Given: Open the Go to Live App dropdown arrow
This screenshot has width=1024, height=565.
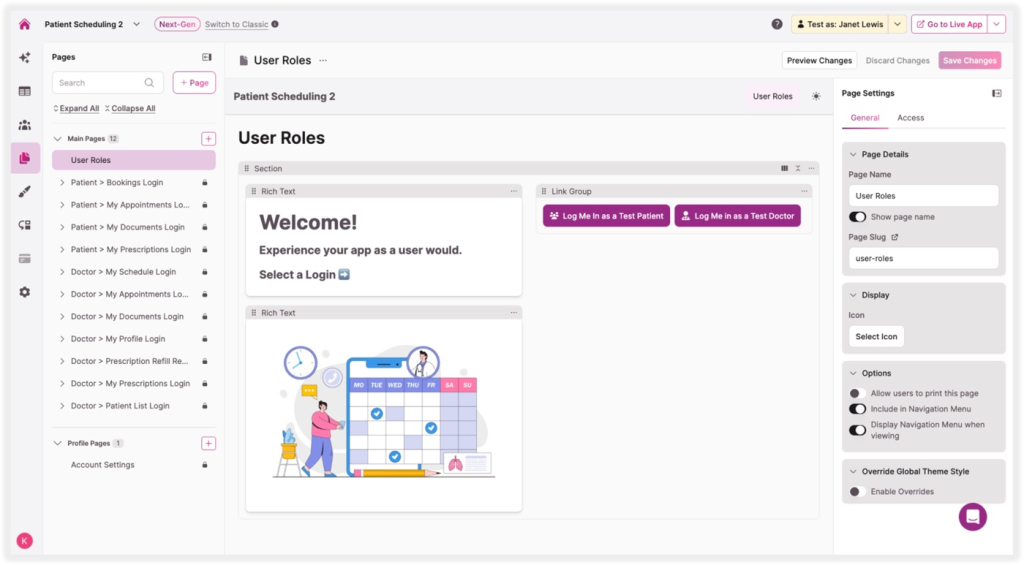Looking at the screenshot, I should (997, 24).
